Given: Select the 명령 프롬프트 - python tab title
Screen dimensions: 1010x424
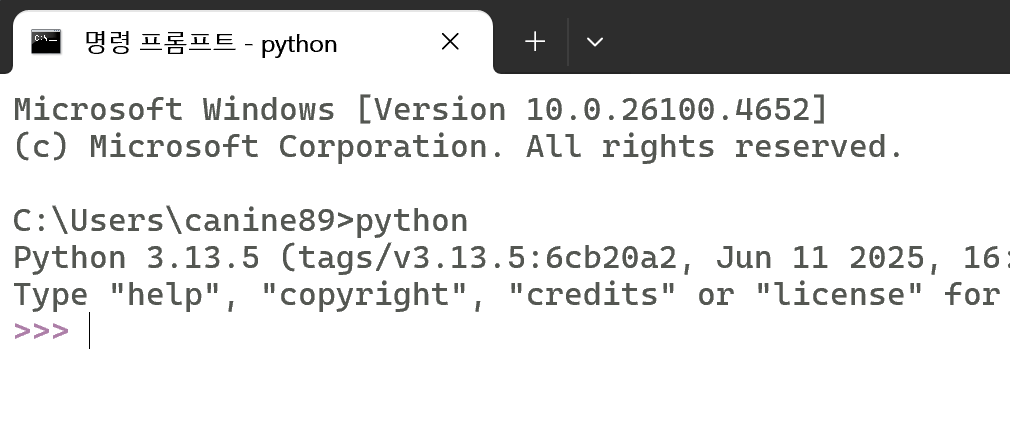Looking at the screenshot, I should (x=211, y=43).
